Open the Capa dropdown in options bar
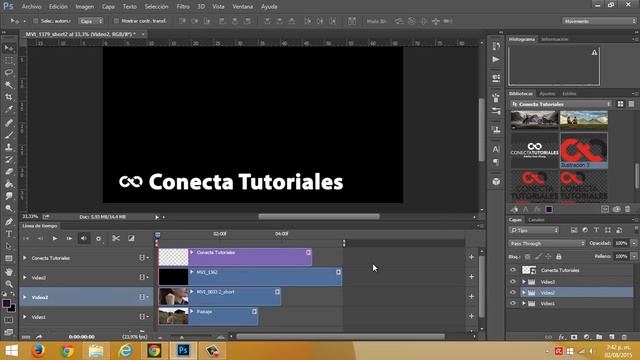The height and width of the screenshot is (360, 640). [91, 21]
